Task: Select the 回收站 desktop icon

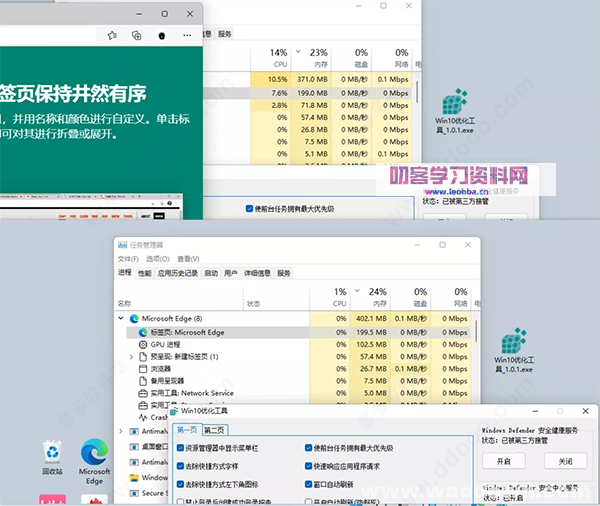Action: point(52,457)
